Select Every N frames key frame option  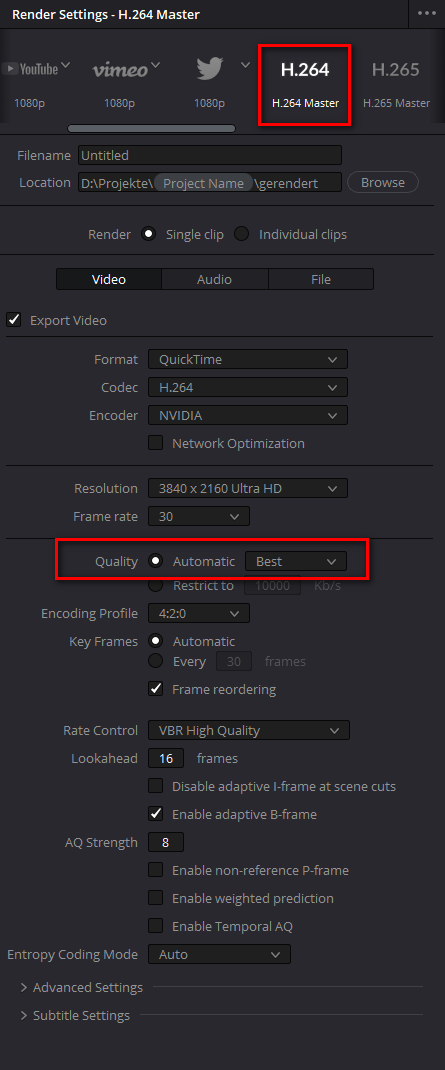(x=156, y=661)
